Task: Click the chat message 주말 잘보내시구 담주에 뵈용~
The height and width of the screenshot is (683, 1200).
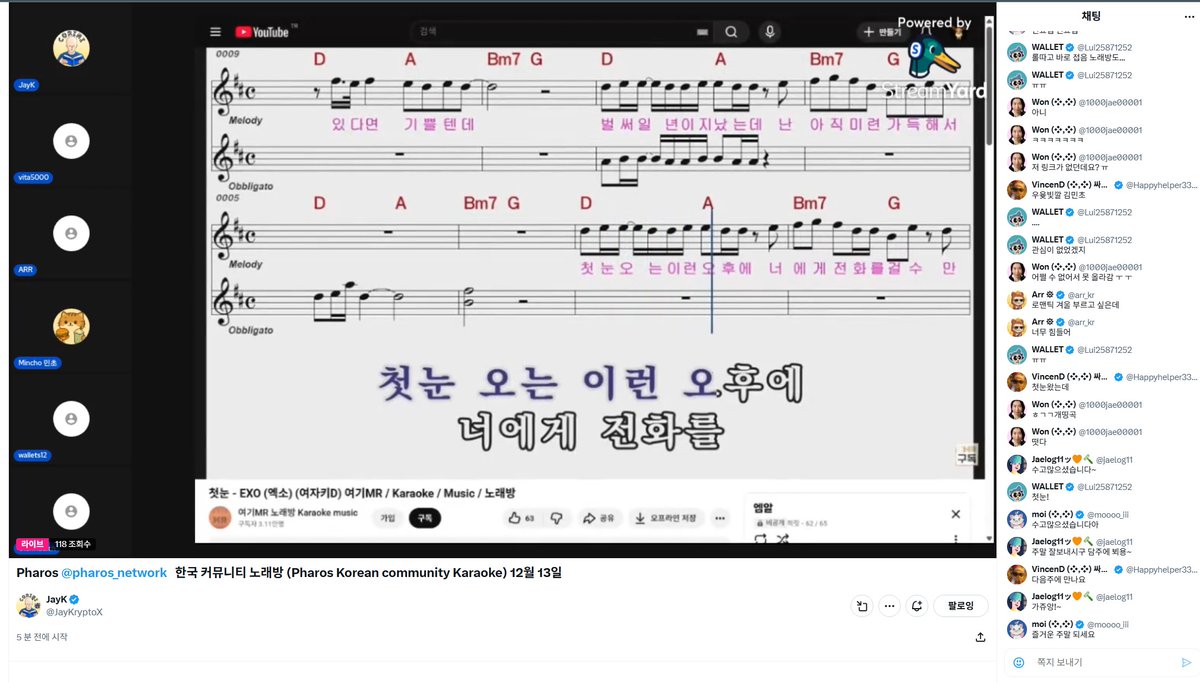Action: click(x=1082, y=551)
